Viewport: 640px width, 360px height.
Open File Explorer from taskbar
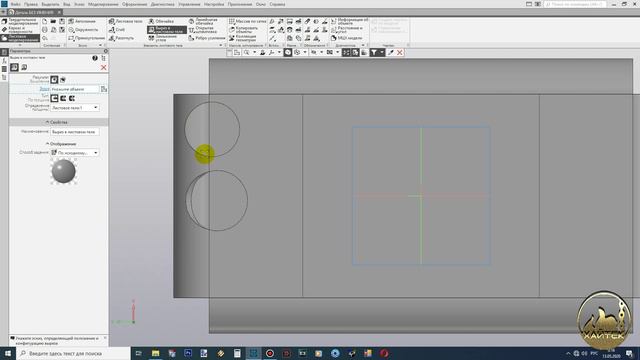click(x=156, y=353)
